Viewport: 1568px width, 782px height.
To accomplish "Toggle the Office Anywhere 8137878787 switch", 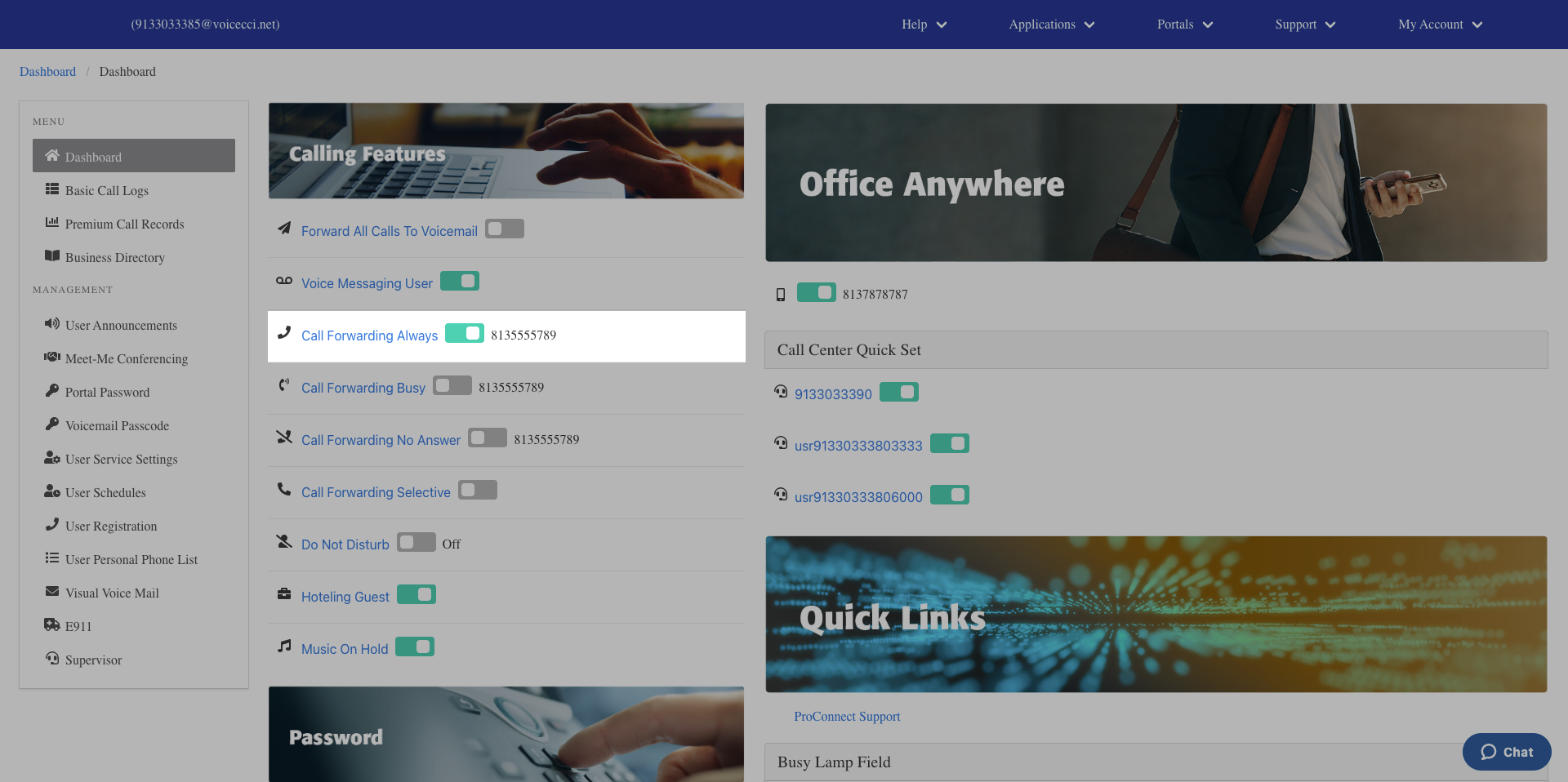I will click(817, 293).
